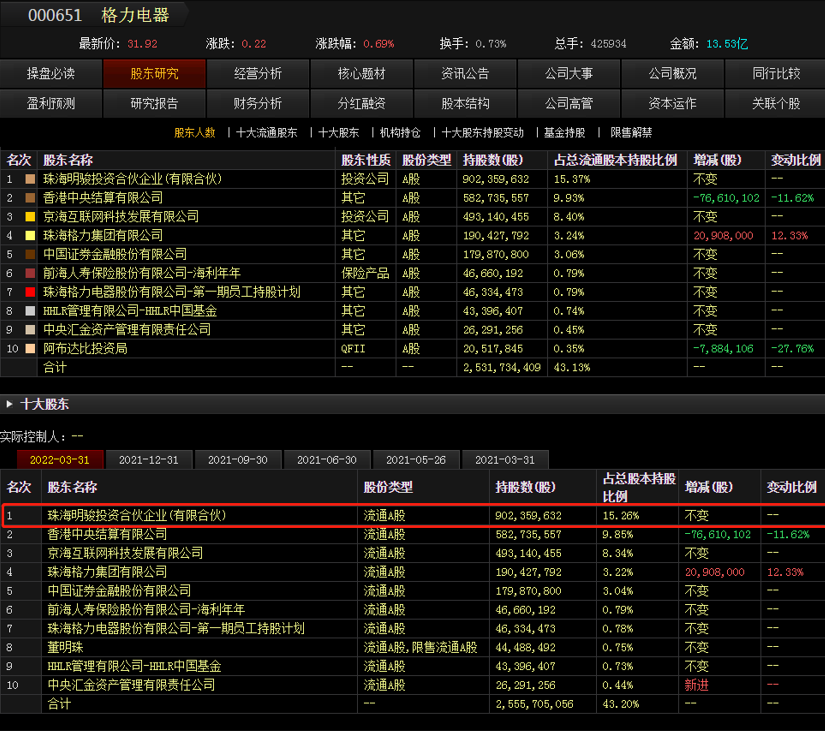The width and height of the screenshot is (825, 731).
Task: Click 变动比例 header in bottom table
Action: 791,487
